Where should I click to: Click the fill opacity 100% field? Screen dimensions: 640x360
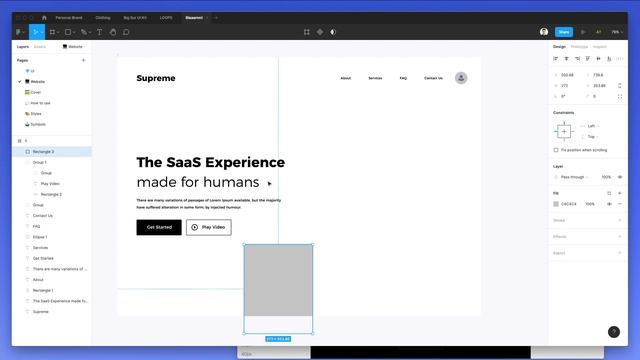point(590,204)
